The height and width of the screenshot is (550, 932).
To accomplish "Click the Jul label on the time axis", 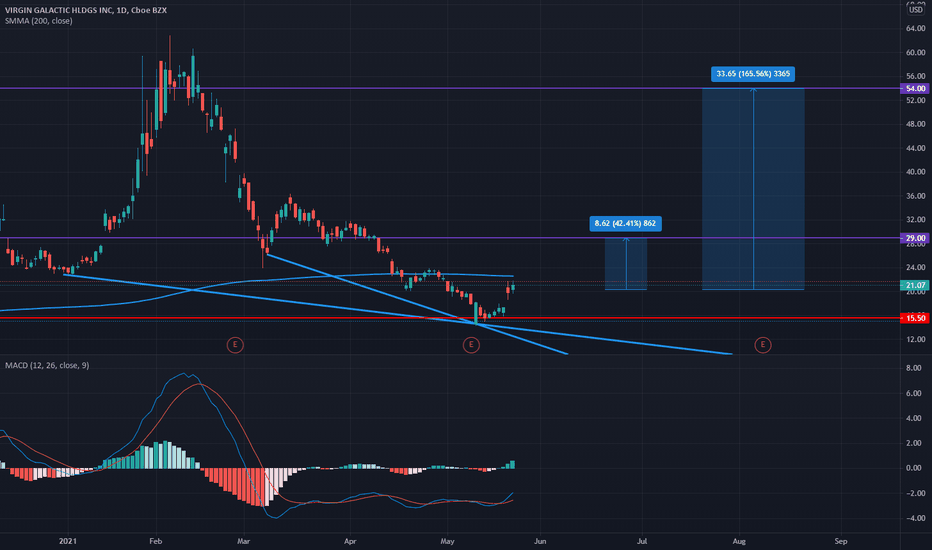I will click(x=642, y=541).
